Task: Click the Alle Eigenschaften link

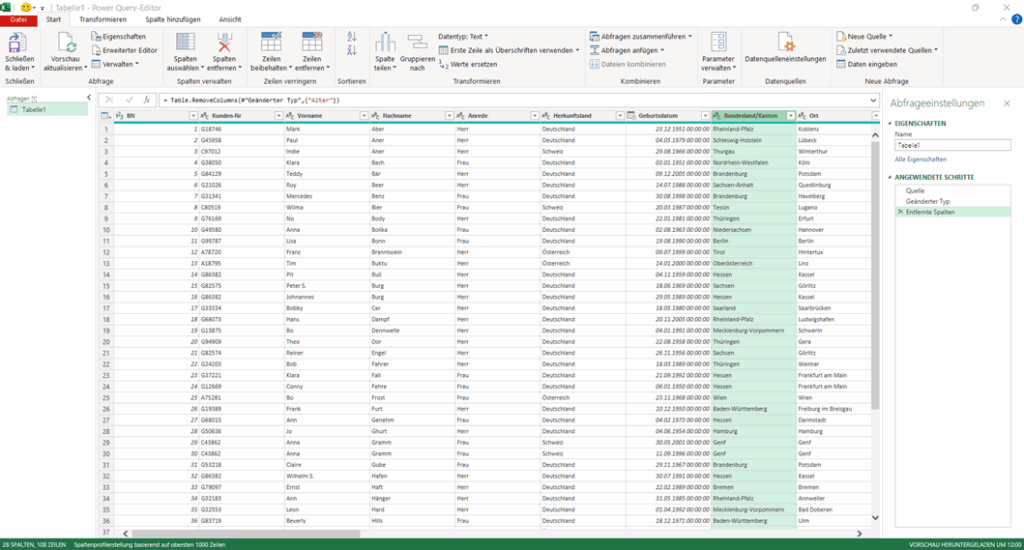Action: click(921, 159)
